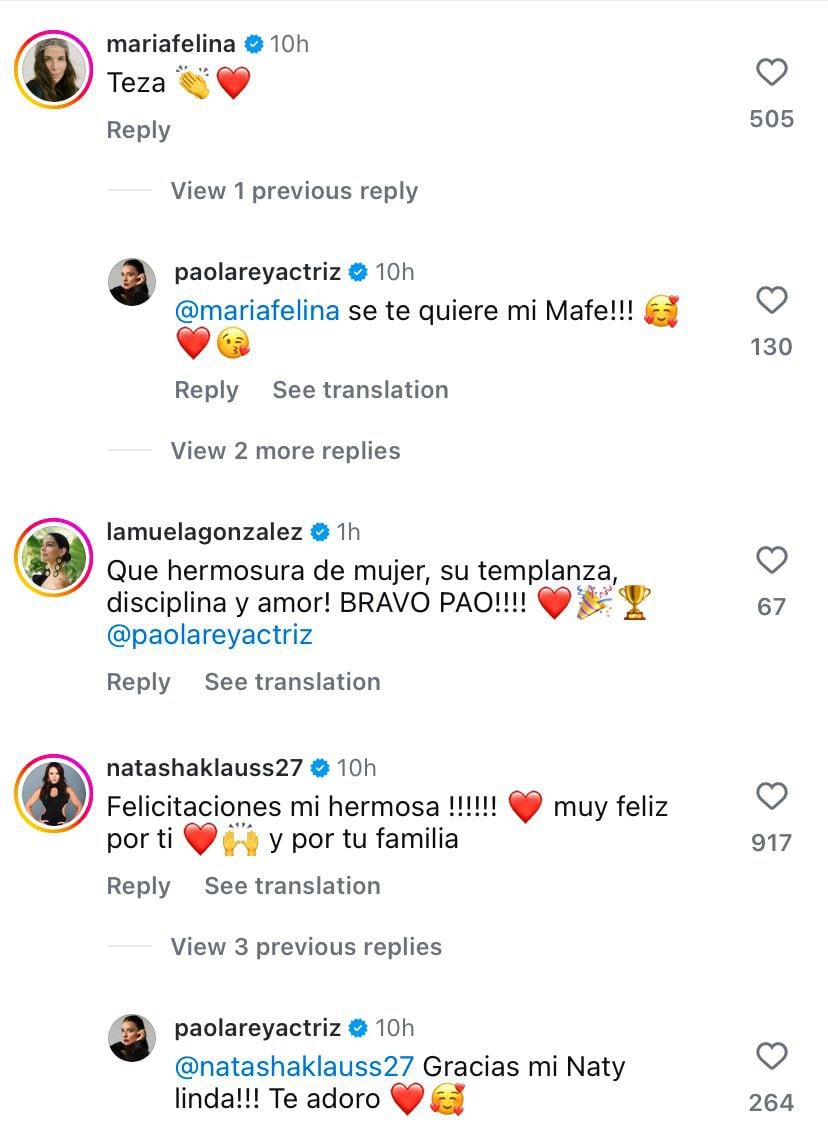828x1127 pixels.
Task: Expand View 2 more replies
Action: click(x=285, y=451)
